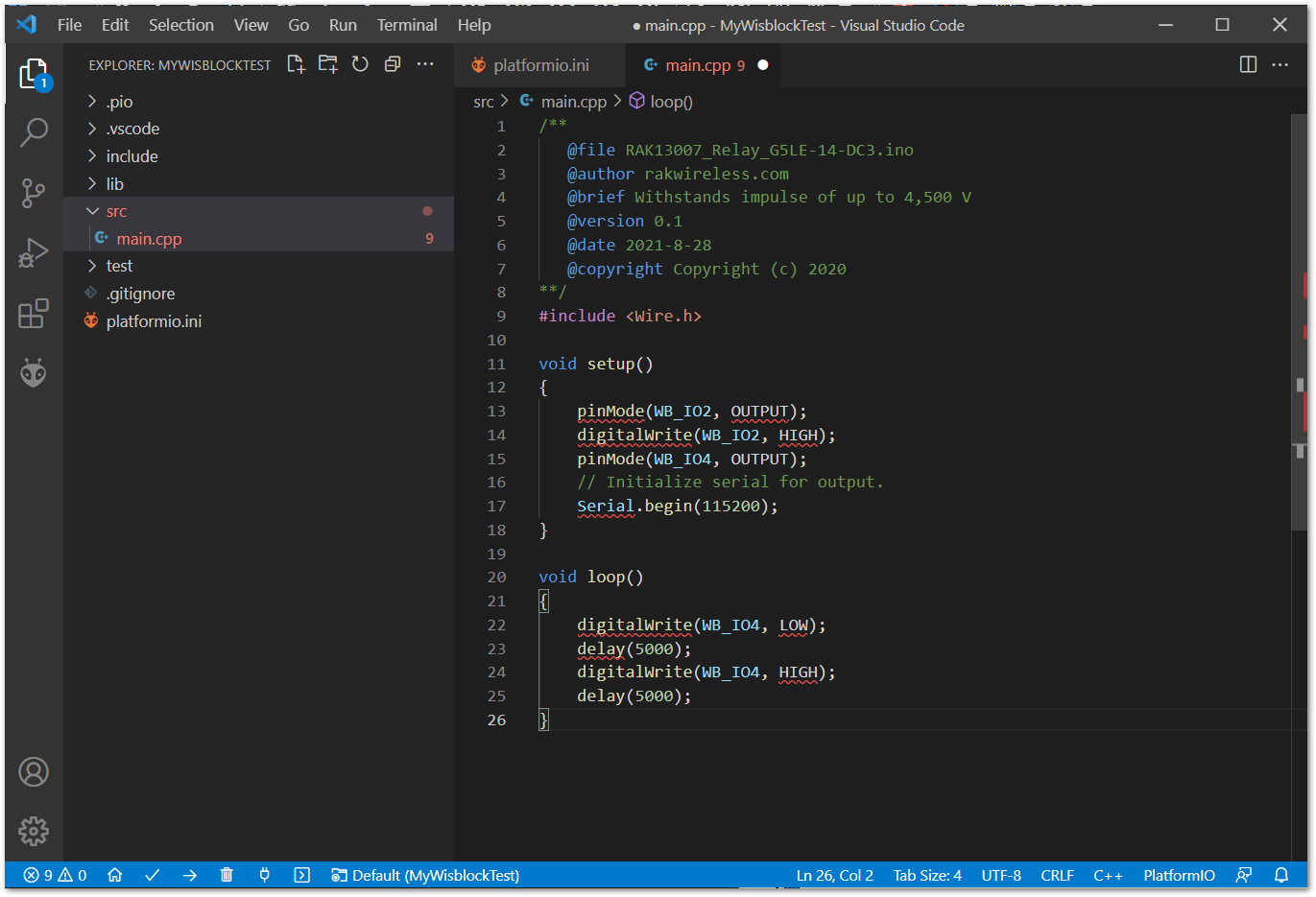Open the Selection menu
1316x897 pixels.
click(x=181, y=25)
